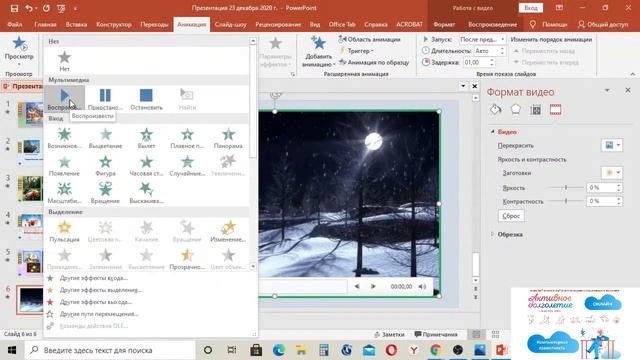This screenshot has width=640, height=360.
Task: Open the Заметки notes button
Action: pos(389,334)
